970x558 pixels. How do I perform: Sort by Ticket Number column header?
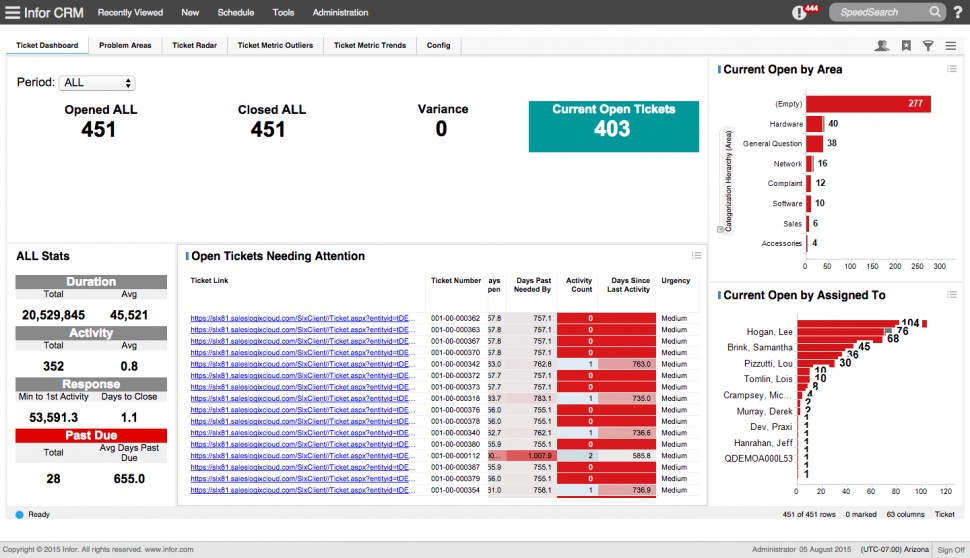[456, 280]
